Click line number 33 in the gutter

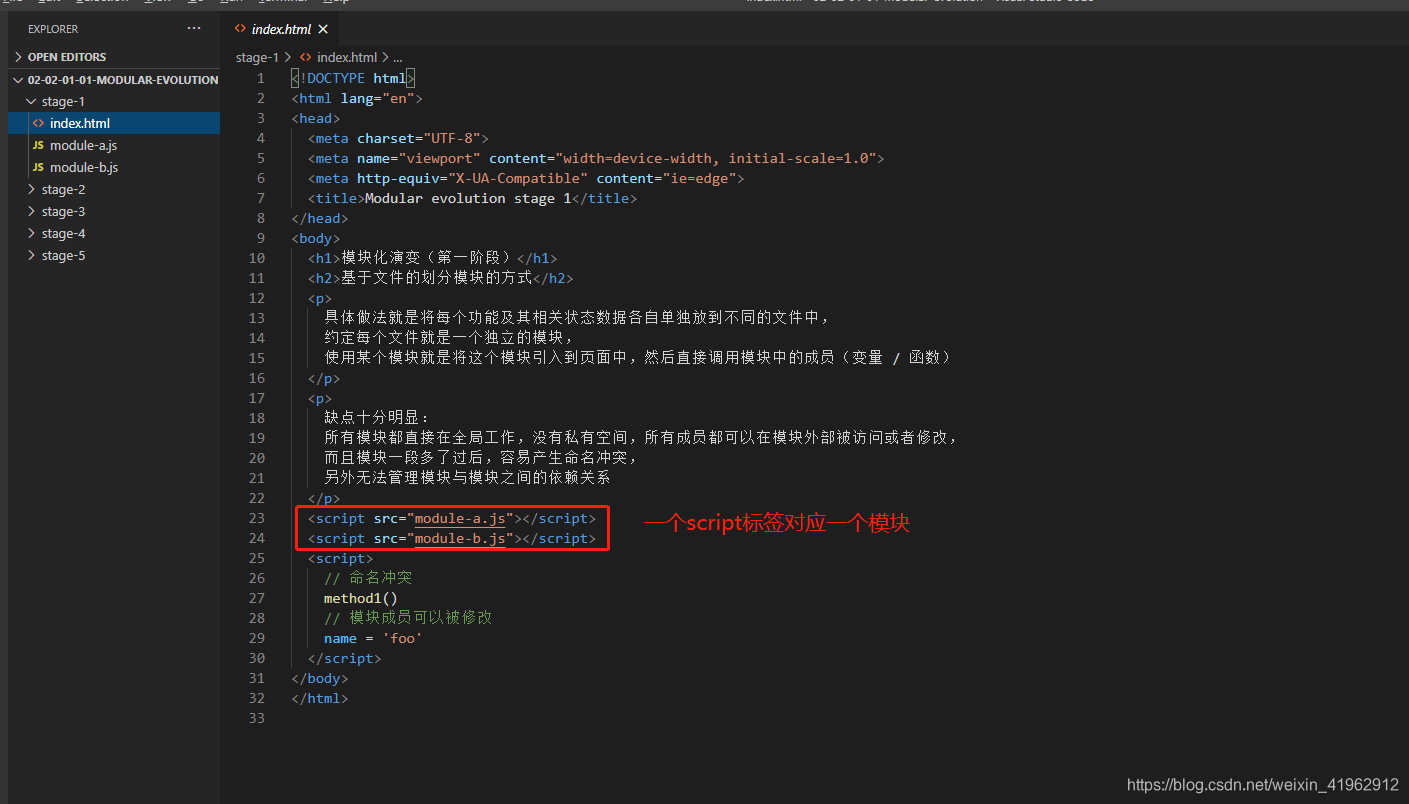257,718
